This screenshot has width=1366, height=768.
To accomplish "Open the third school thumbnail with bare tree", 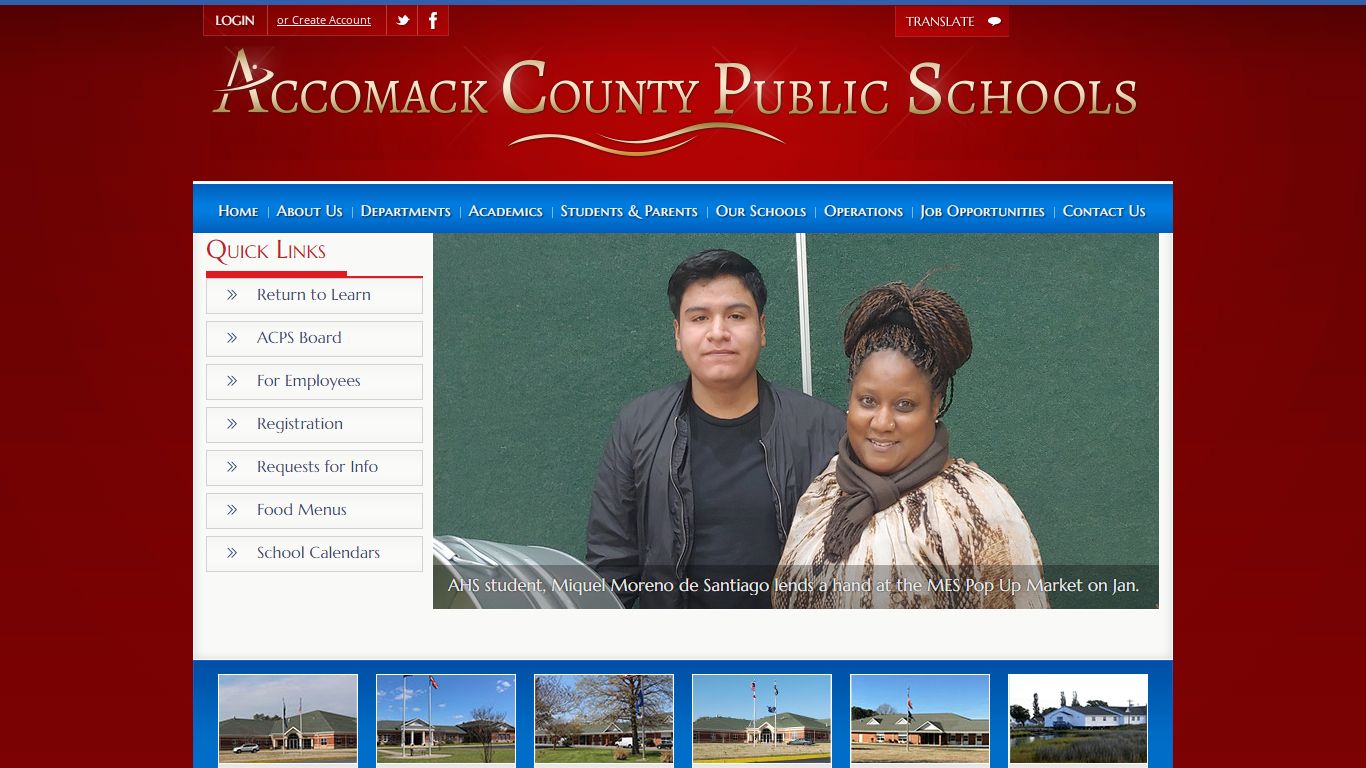I will pos(604,719).
